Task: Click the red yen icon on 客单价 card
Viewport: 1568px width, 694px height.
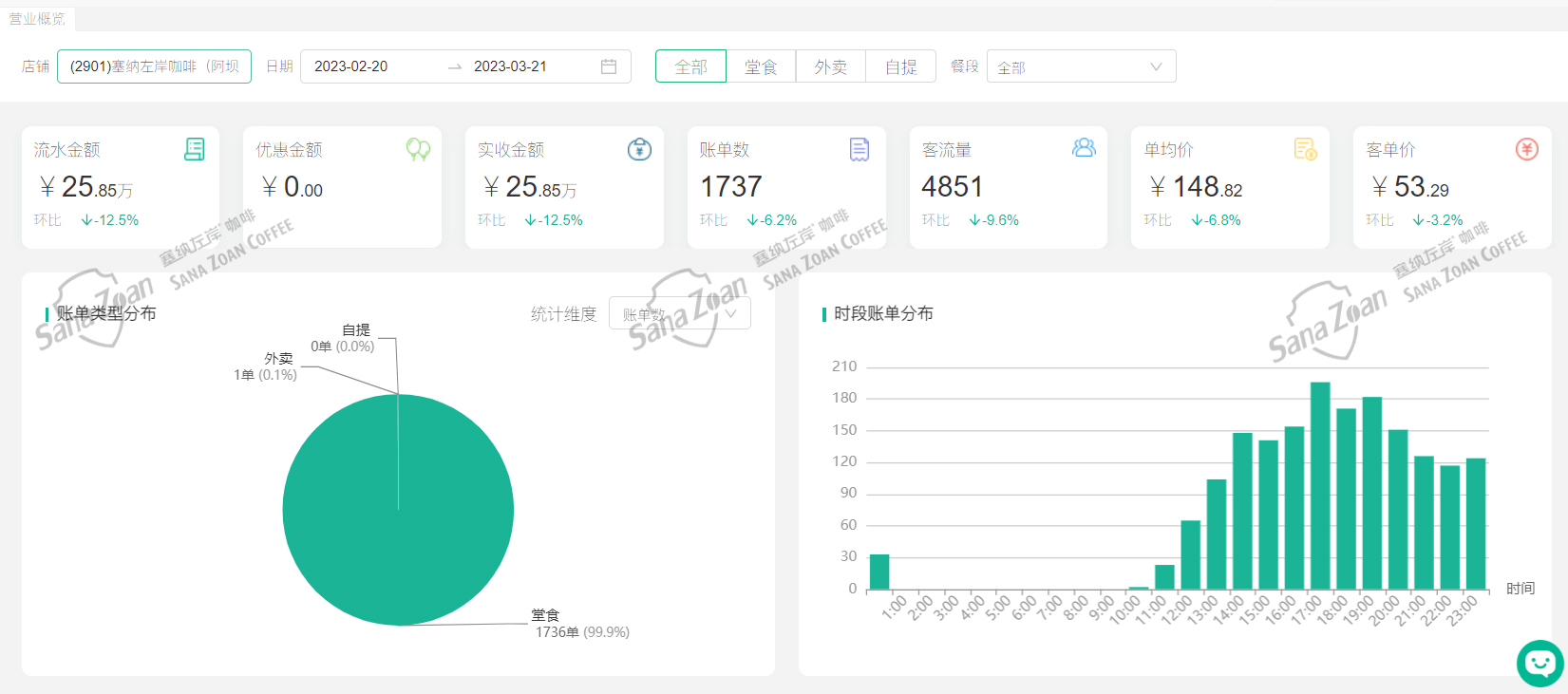Action: (1527, 149)
